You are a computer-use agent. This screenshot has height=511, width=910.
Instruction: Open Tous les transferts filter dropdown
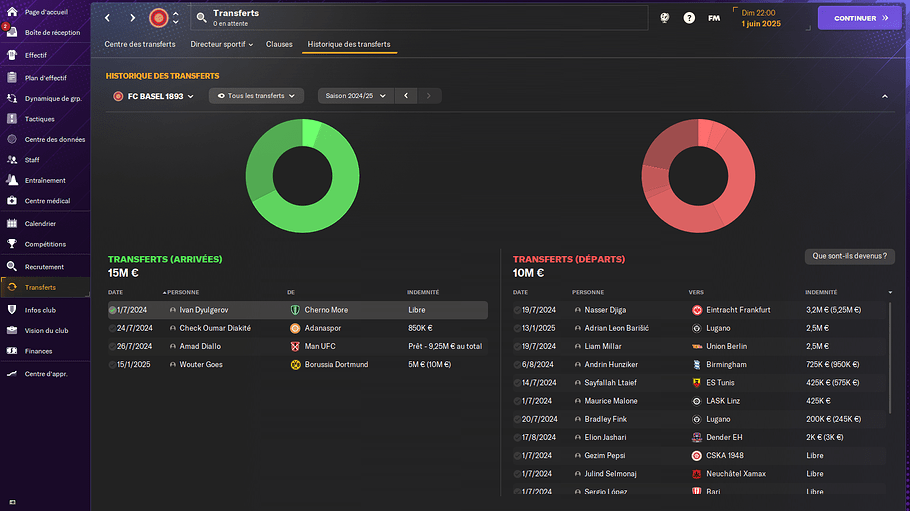(x=257, y=96)
